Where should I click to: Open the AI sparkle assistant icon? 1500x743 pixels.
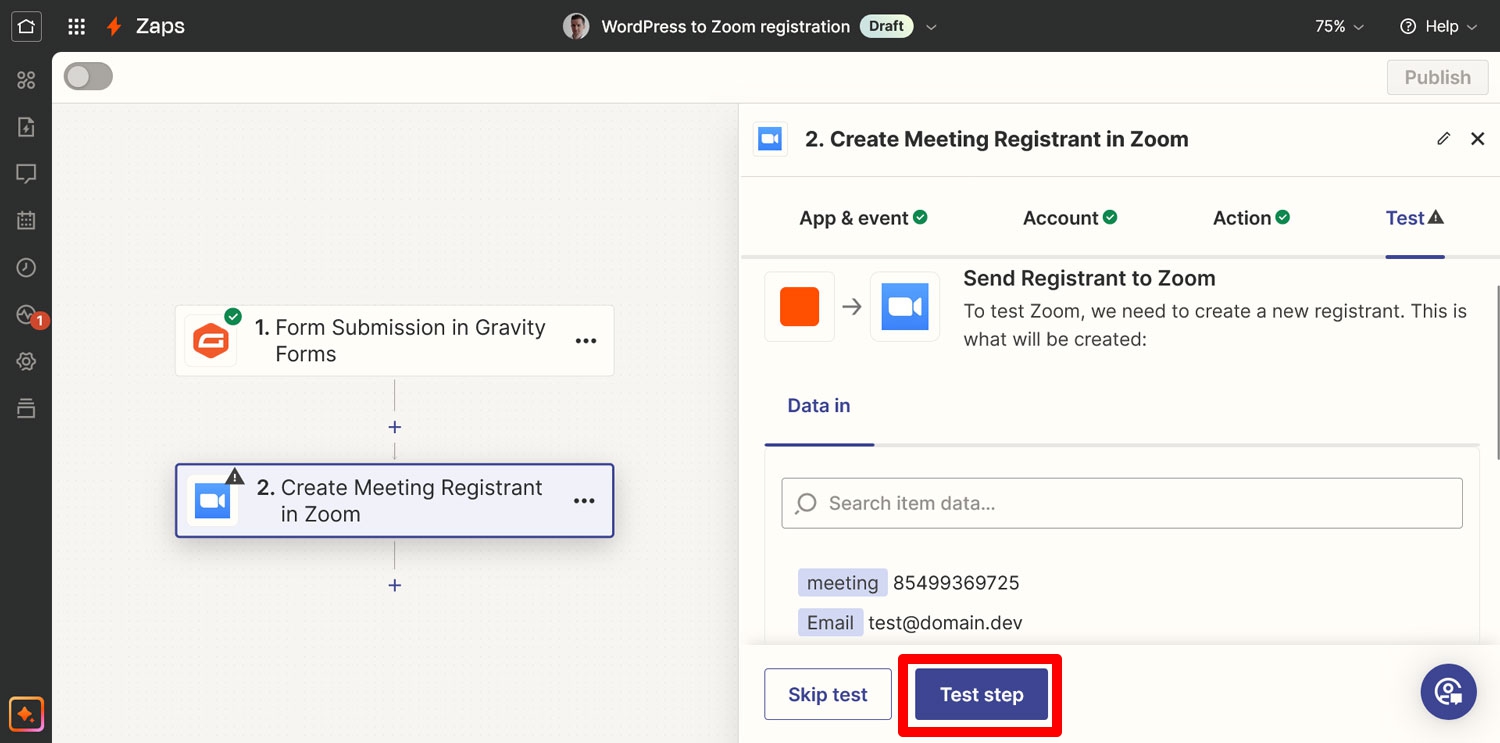[x=26, y=715]
